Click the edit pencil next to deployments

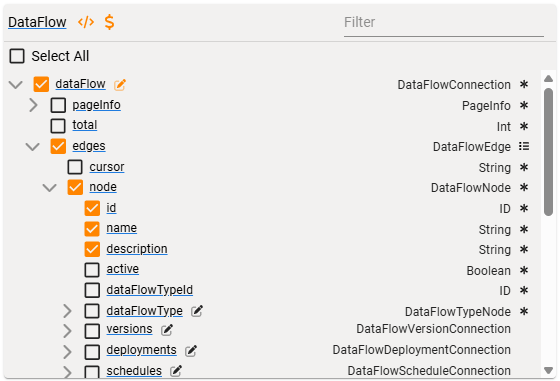click(x=191, y=351)
